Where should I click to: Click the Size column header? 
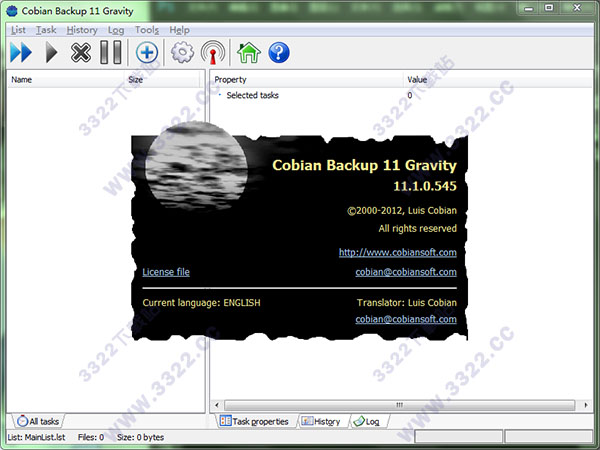[x=163, y=80]
